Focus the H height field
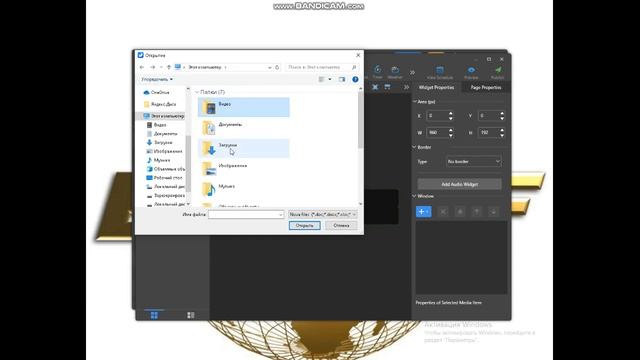 coord(489,133)
